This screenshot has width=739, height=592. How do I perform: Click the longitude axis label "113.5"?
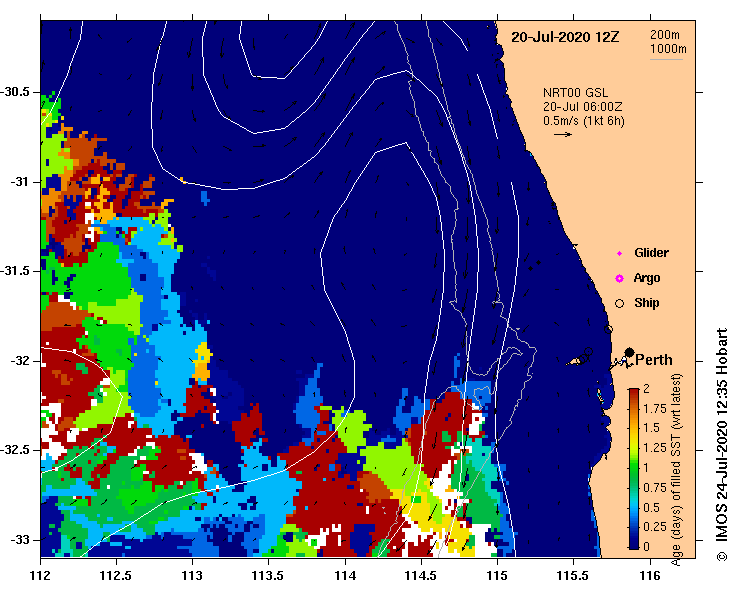coord(269,576)
